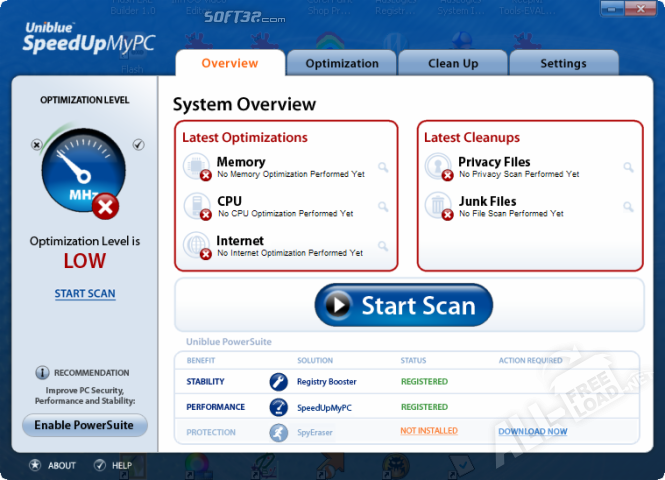Click the CPU optimization icon
The width and height of the screenshot is (665, 480).
[x=197, y=206]
